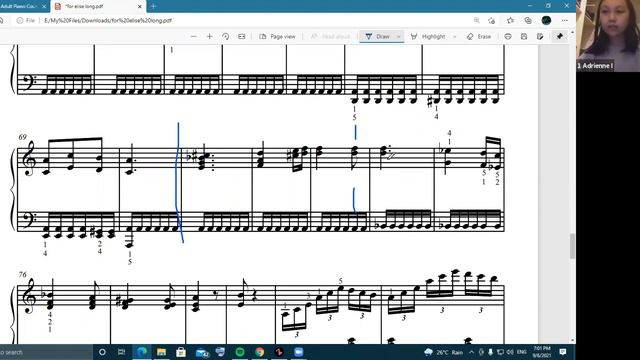The height and width of the screenshot is (360, 640).
Task: Zoom out with the minus button
Action: point(193,37)
